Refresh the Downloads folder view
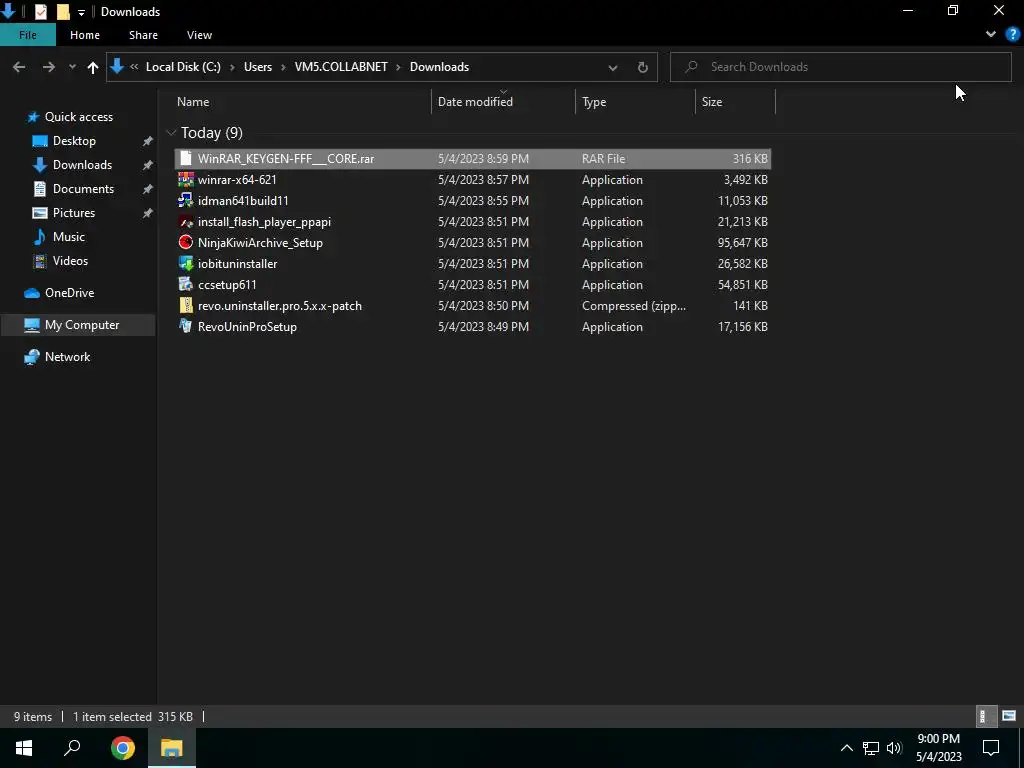This screenshot has width=1024, height=768. pos(643,67)
